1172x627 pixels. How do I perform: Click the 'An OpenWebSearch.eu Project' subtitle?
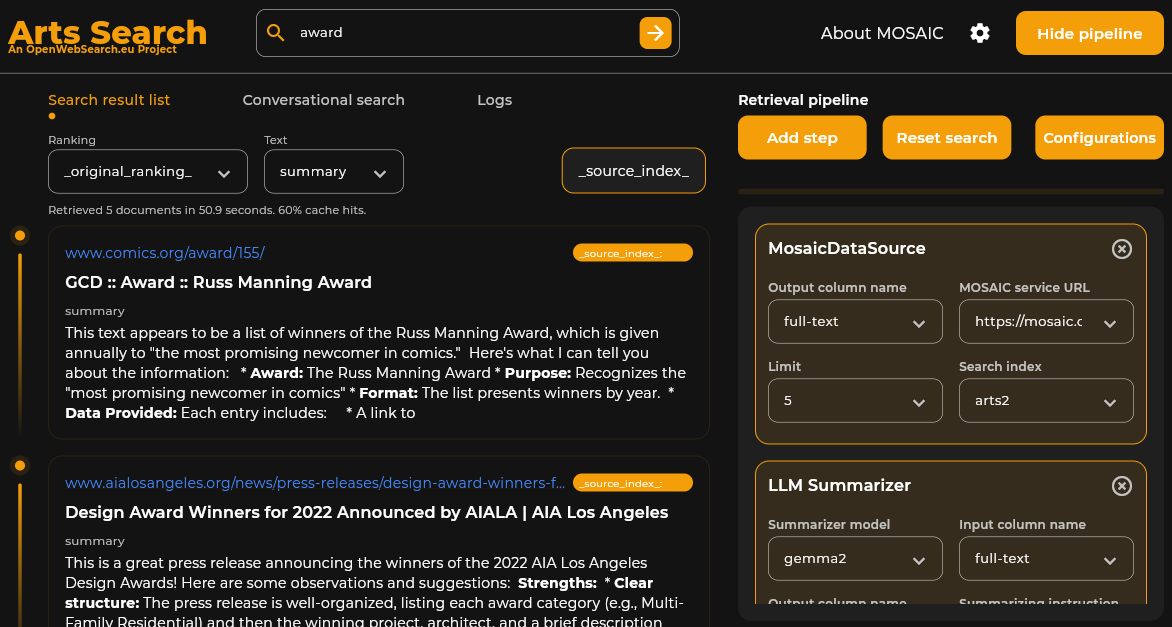[92, 49]
